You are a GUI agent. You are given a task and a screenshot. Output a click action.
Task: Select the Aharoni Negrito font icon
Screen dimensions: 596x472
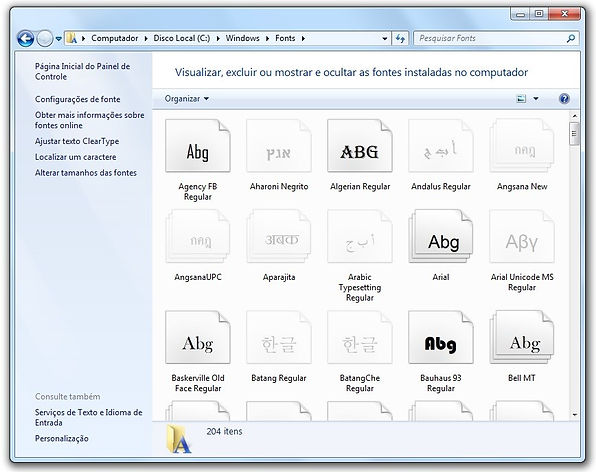[x=279, y=146]
